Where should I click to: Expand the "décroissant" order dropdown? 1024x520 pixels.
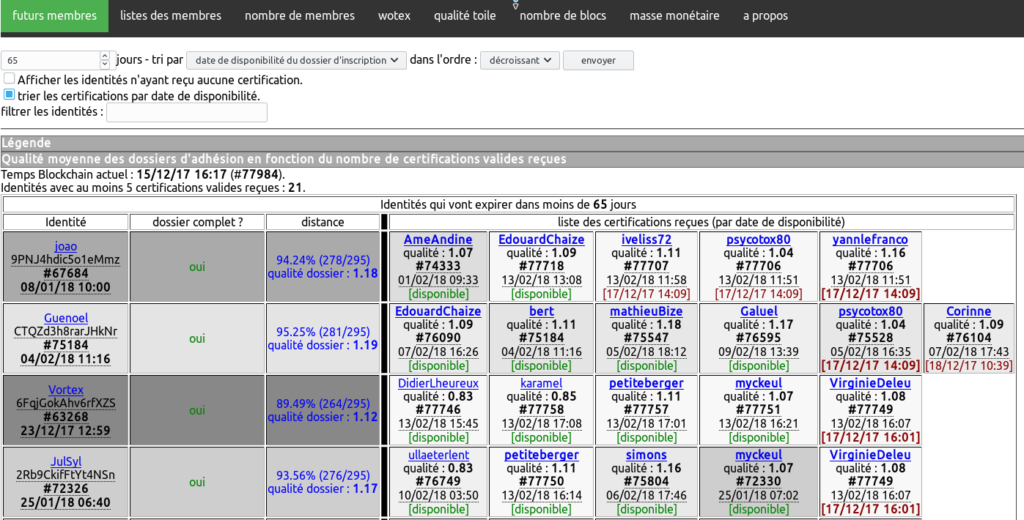(519, 60)
